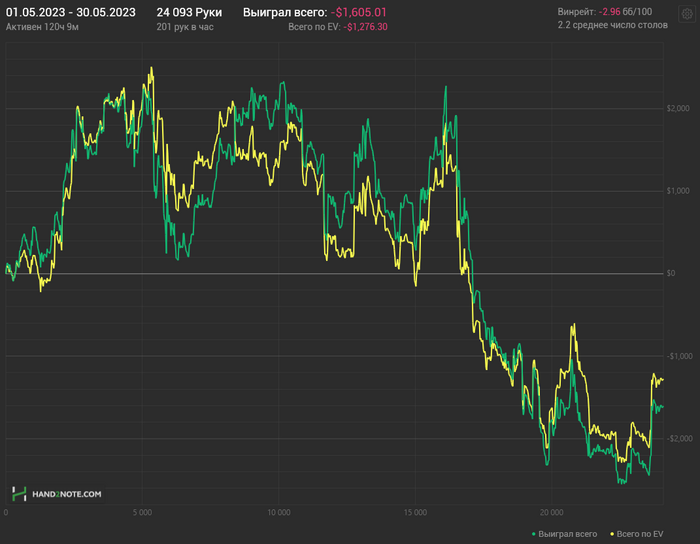Viewport: 700px width, 544px height.
Task: Click the -$1,000 y-axis label
Action: click(x=679, y=356)
